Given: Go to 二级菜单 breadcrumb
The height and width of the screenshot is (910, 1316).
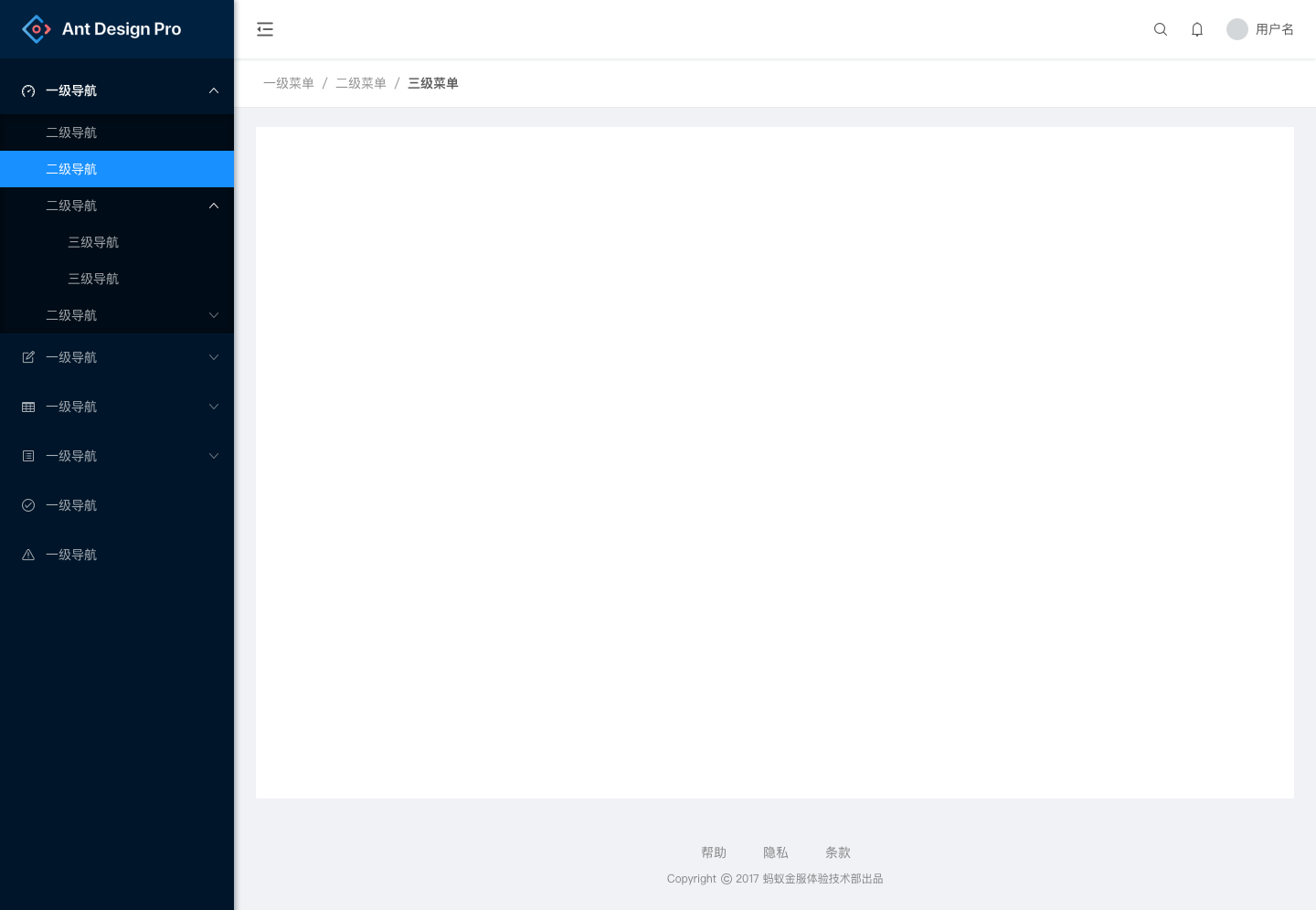Looking at the screenshot, I should click(361, 83).
